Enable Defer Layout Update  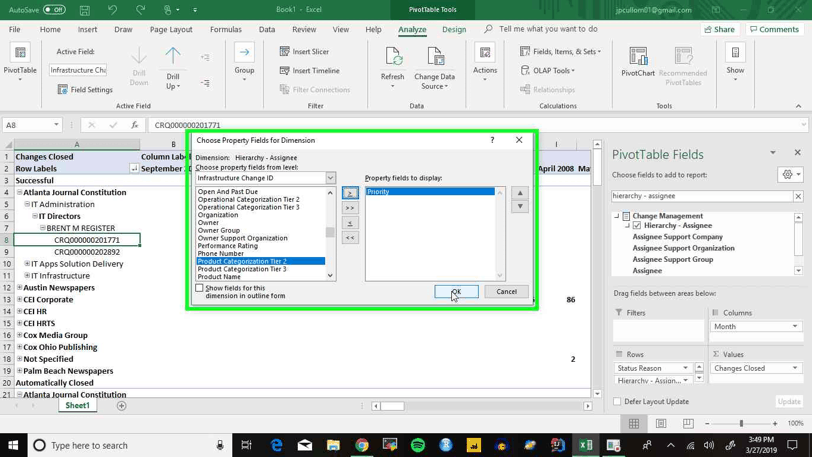[617, 401]
